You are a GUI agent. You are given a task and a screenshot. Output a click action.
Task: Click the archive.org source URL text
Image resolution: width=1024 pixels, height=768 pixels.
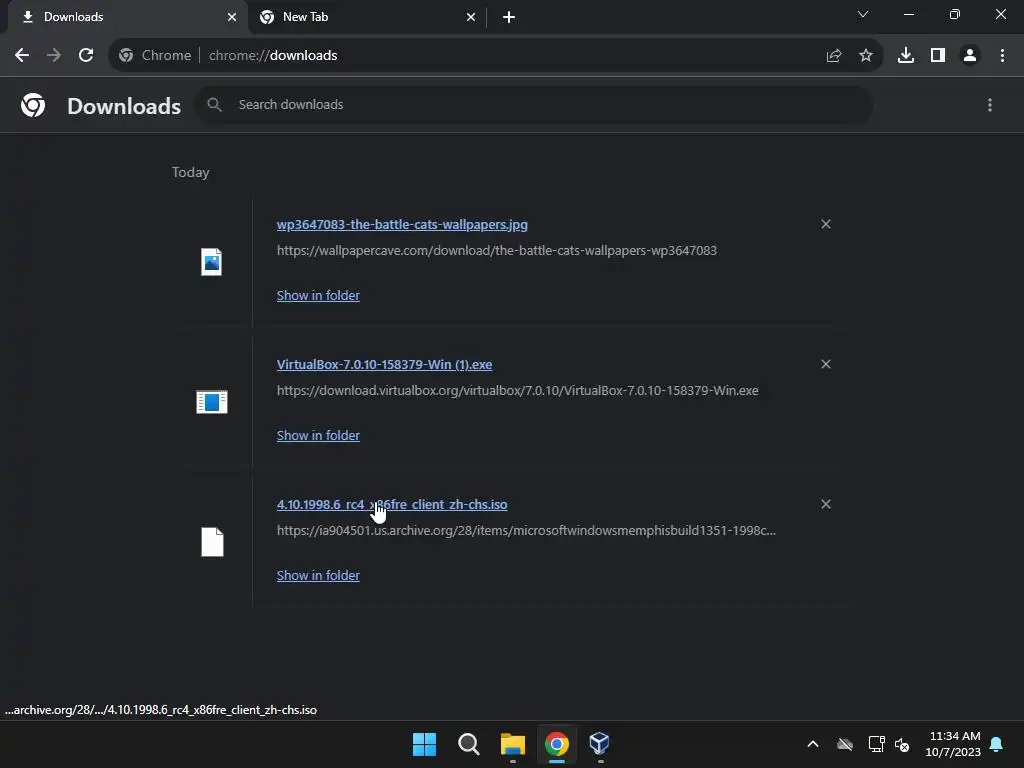coord(526,531)
